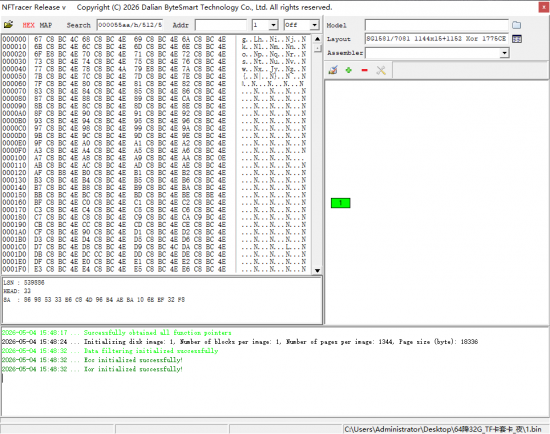Click log line 'Xor initialized successfully!'
Screen dimensions: 550x434
(92, 369)
